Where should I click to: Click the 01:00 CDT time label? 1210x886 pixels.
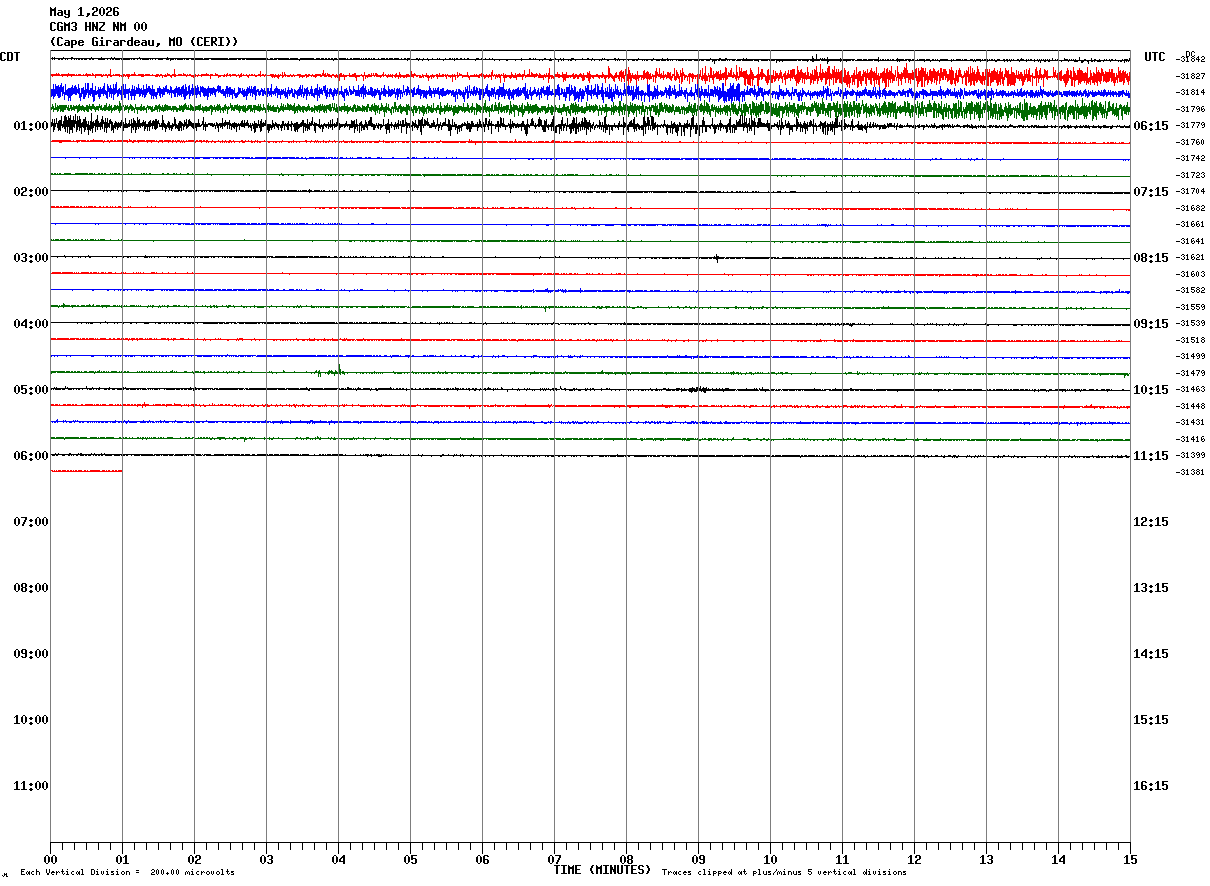(x=31, y=126)
